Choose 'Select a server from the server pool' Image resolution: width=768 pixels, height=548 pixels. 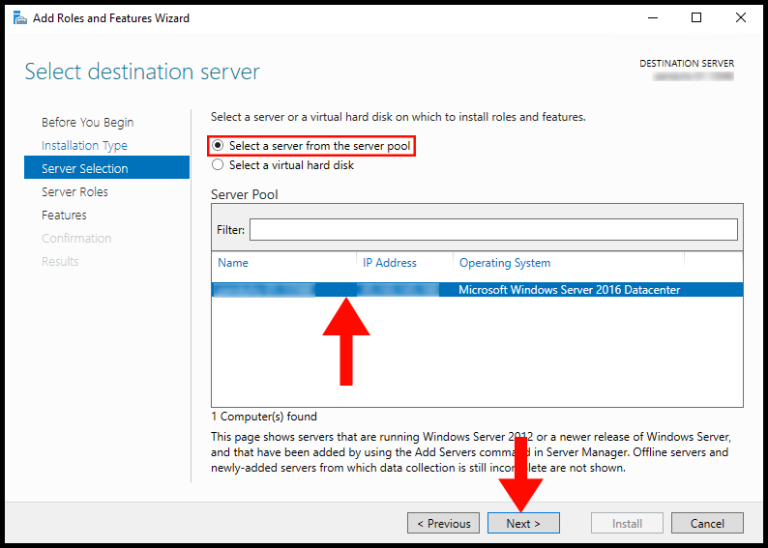(218, 146)
